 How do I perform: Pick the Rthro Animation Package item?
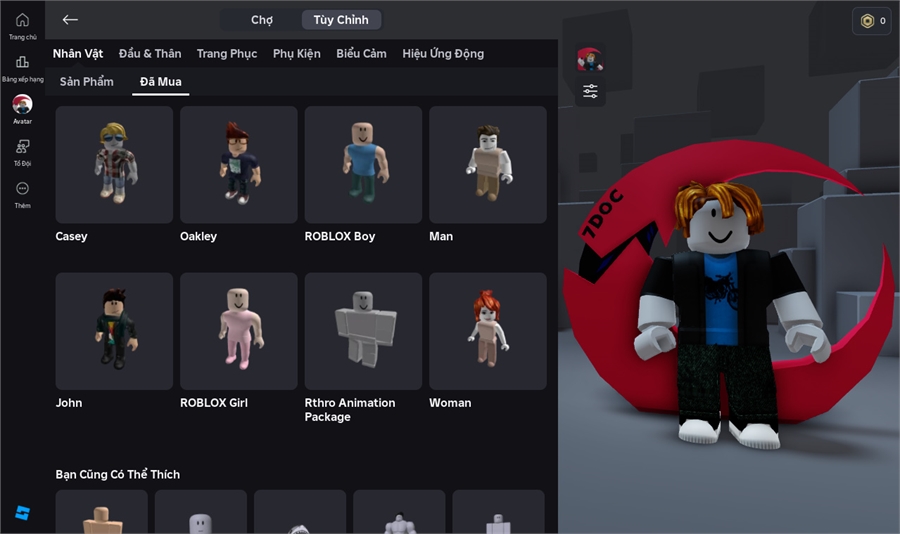click(x=363, y=331)
